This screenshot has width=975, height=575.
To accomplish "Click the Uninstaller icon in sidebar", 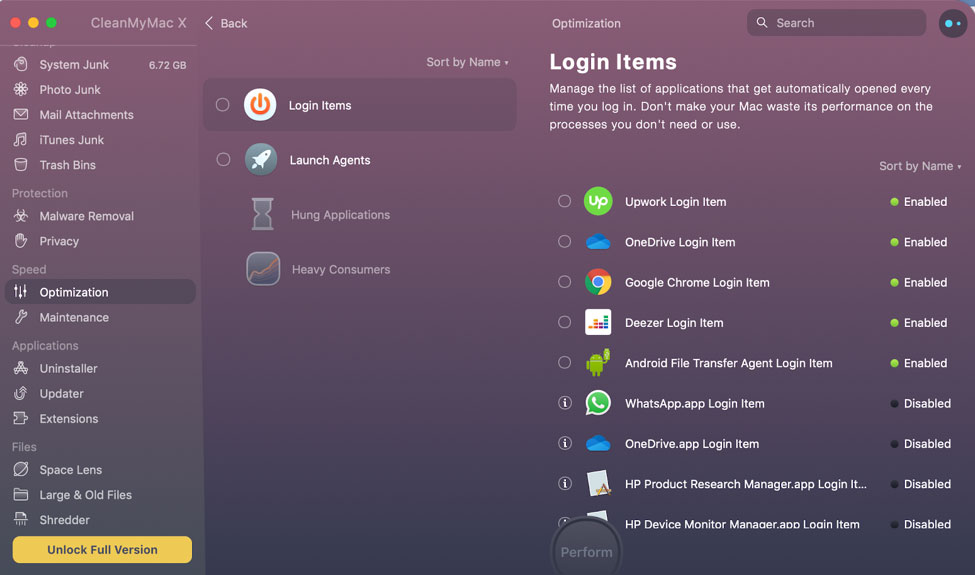I will (21, 368).
